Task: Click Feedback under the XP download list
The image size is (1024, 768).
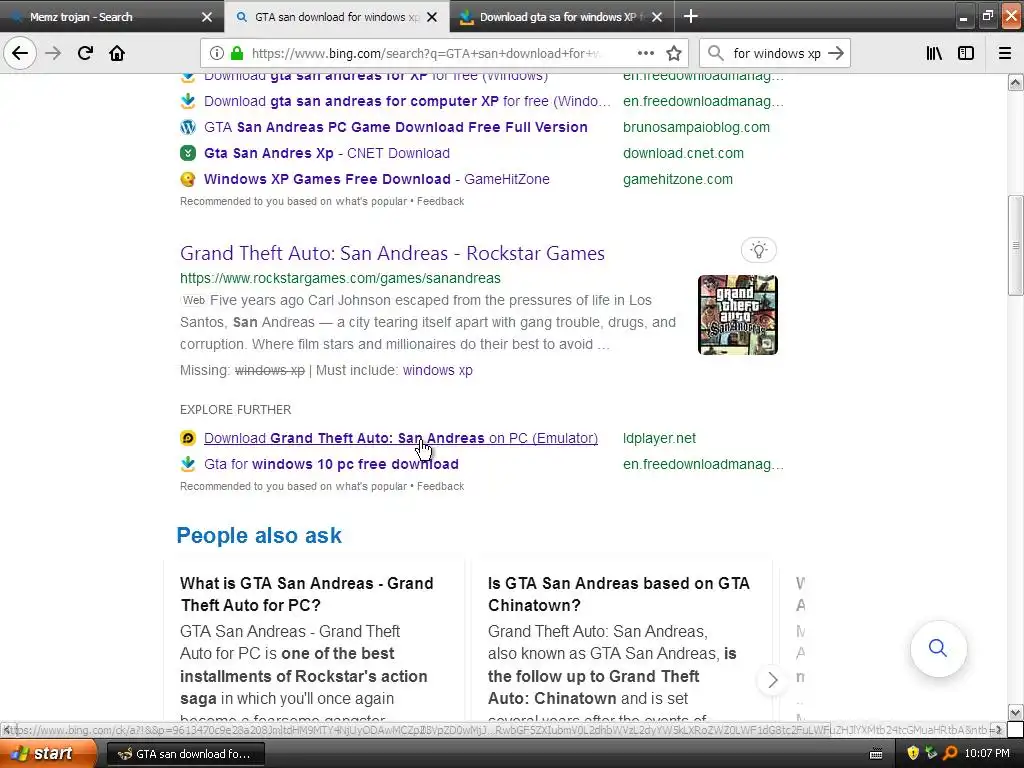Action: (x=441, y=201)
